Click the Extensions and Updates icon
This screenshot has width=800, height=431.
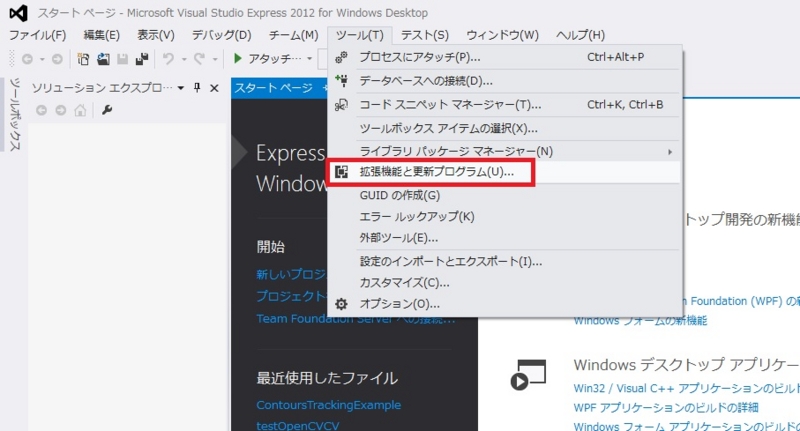click(341, 172)
